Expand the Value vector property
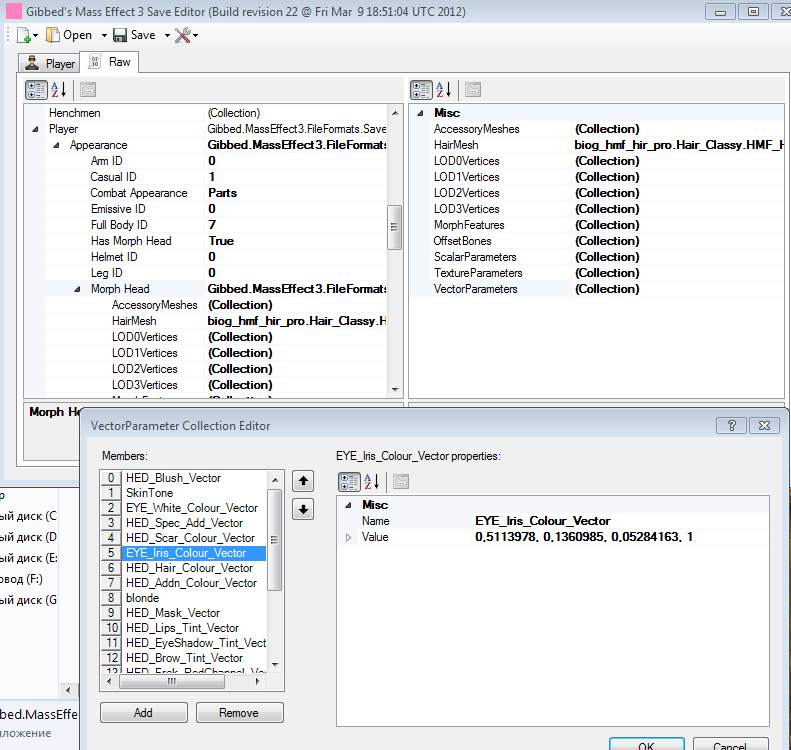Viewport: 791px width, 750px height. click(x=348, y=537)
